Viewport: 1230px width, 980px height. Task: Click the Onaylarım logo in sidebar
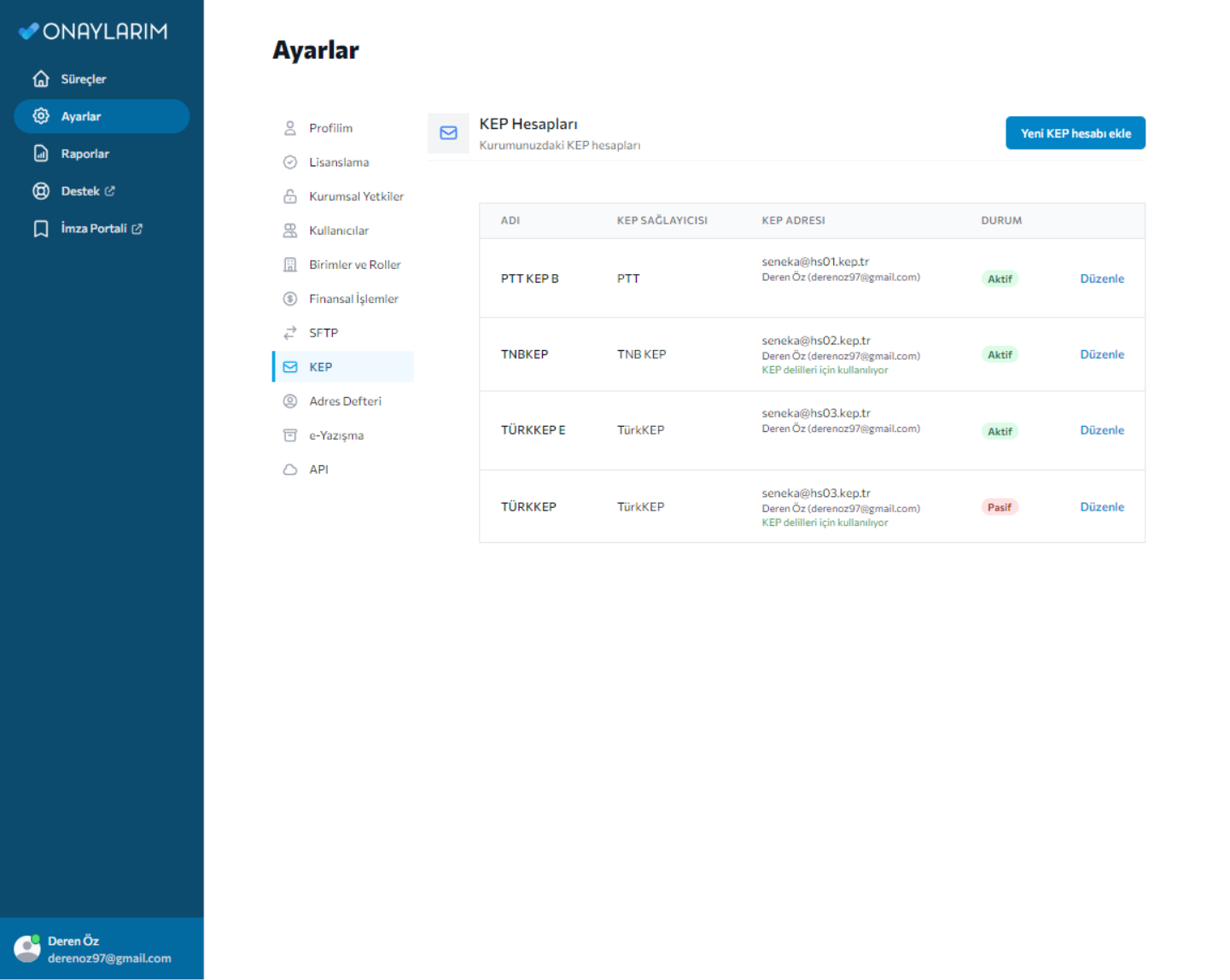tap(93, 32)
